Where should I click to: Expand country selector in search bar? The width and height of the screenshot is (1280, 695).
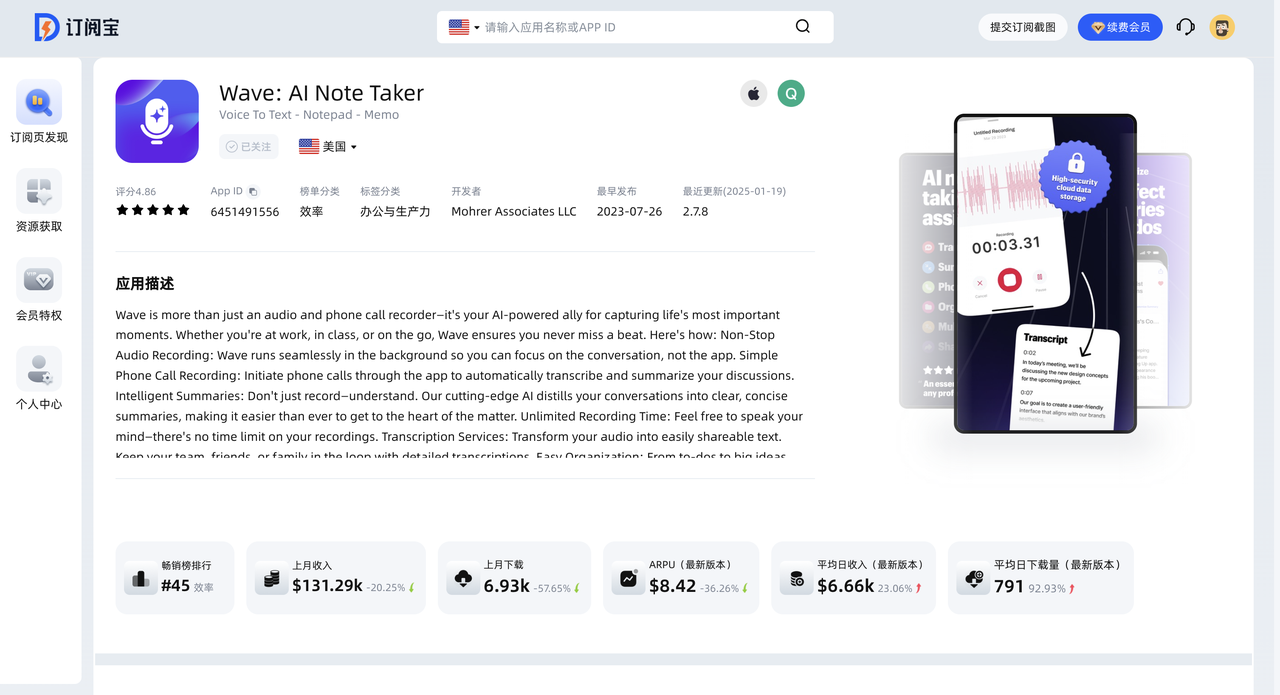[x=464, y=27]
